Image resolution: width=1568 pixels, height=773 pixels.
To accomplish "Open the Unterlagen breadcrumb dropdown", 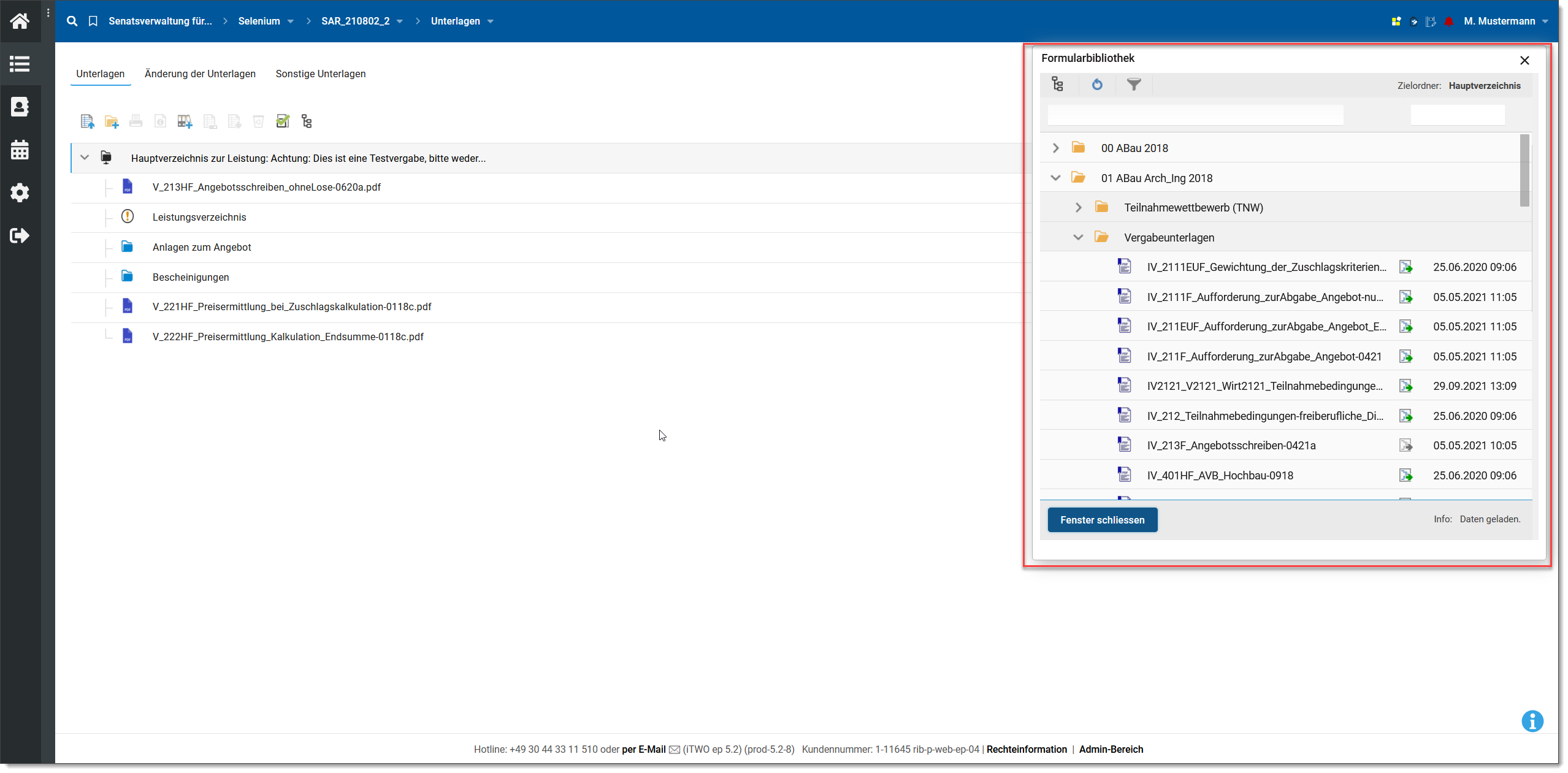I will click(x=491, y=21).
